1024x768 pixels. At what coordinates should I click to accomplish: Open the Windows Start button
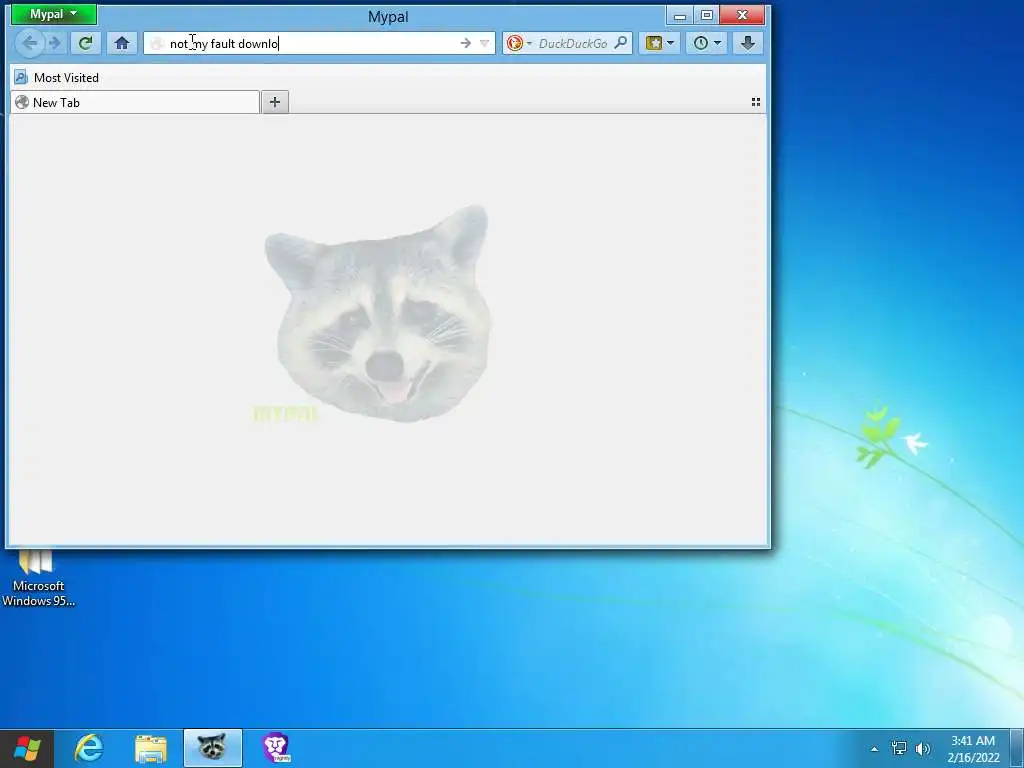pyautogui.click(x=27, y=748)
